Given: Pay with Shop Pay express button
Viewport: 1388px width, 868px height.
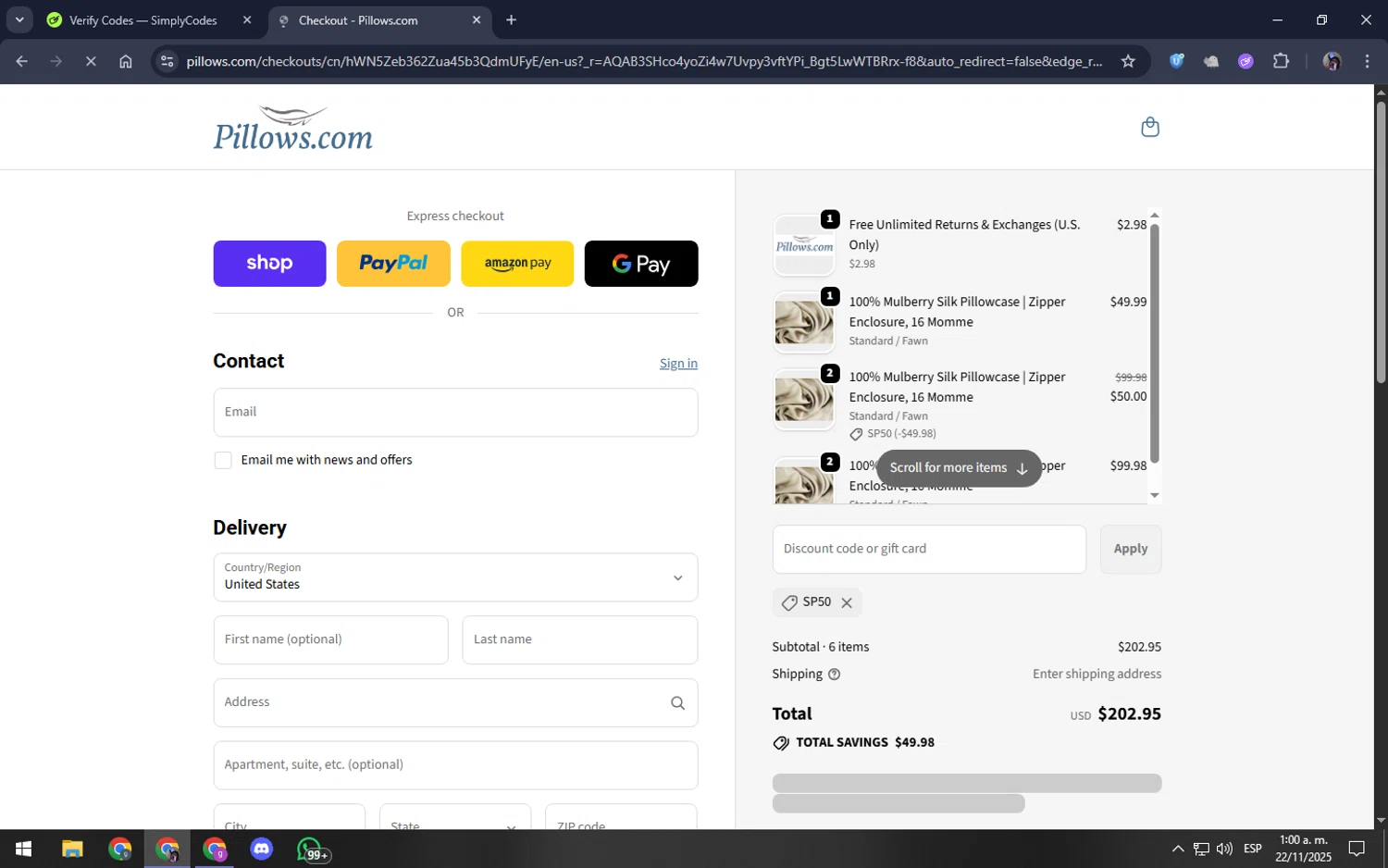Looking at the screenshot, I should (269, 264).
